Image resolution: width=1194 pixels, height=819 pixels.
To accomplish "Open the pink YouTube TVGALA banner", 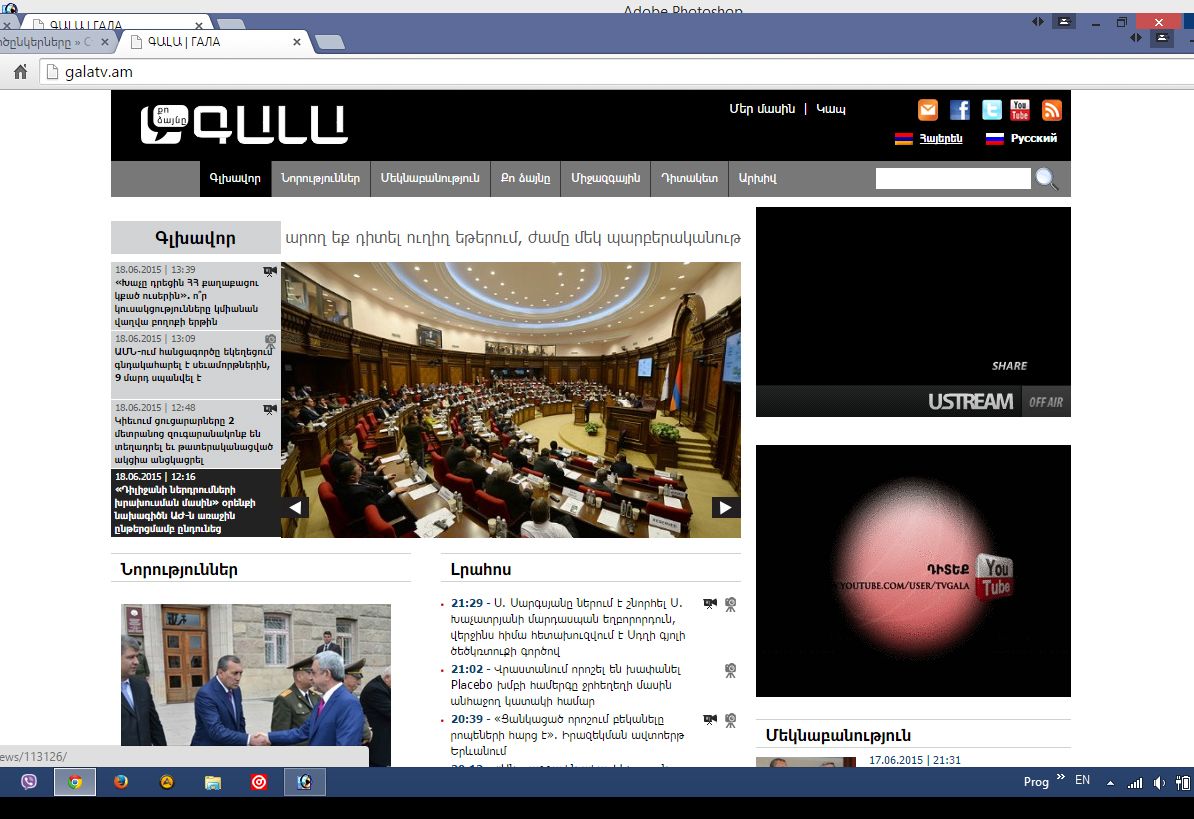I will [913, 571].
